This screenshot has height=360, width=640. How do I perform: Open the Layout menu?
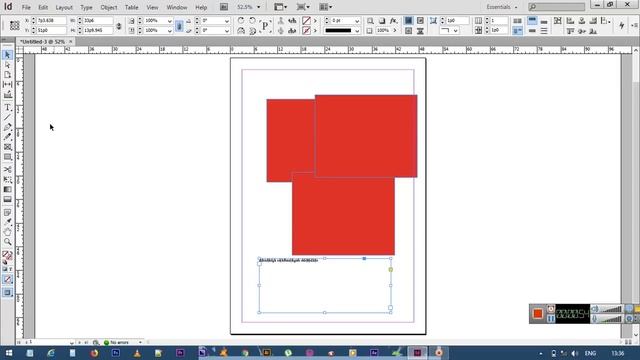64,7
